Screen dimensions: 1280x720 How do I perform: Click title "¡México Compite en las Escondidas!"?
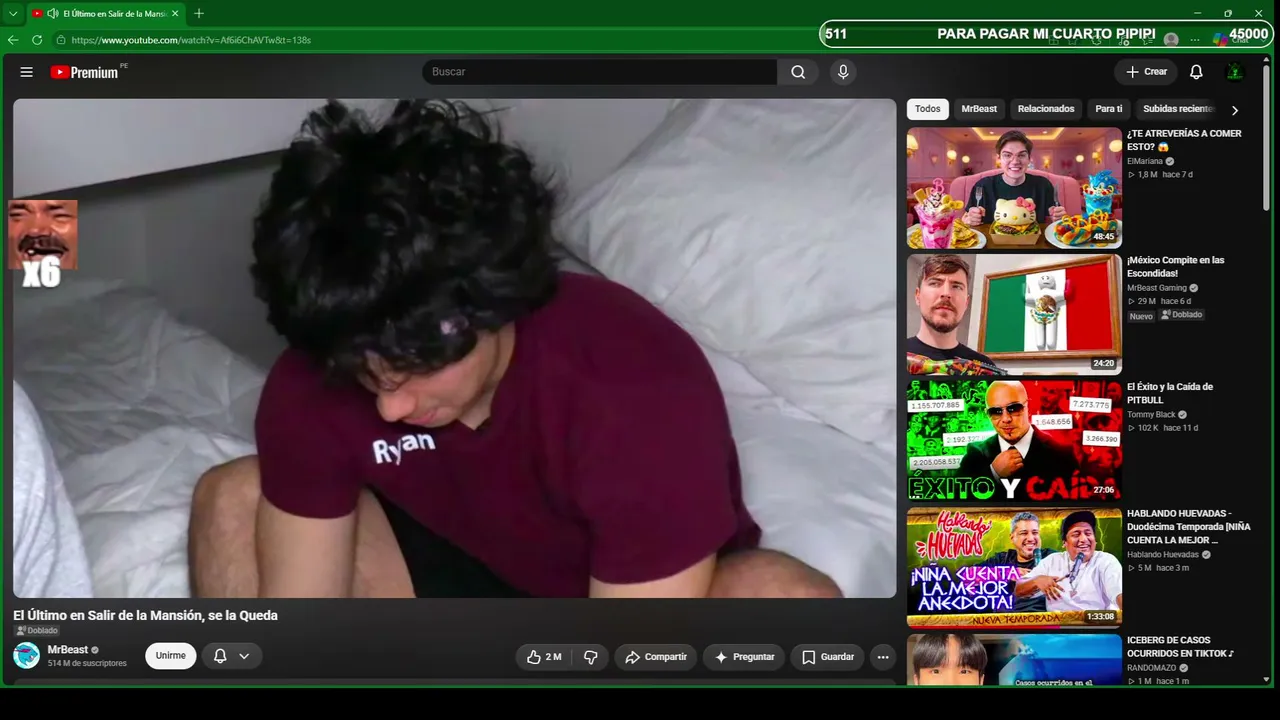[x=1176, y=267]
